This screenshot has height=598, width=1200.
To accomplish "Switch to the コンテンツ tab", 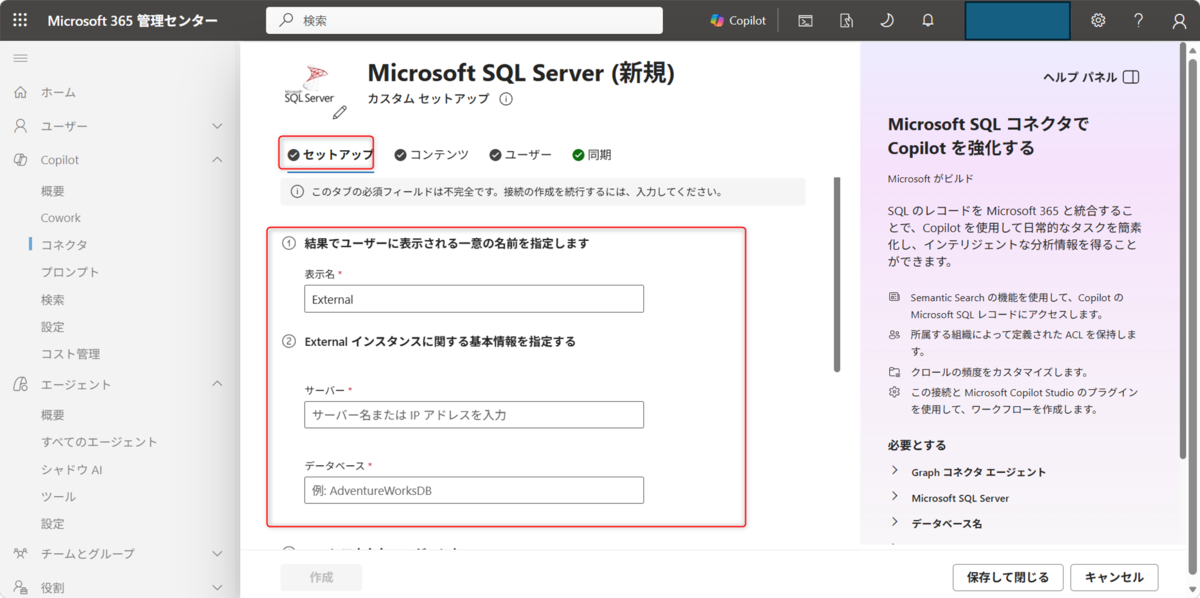I will [x=431, y=155].
